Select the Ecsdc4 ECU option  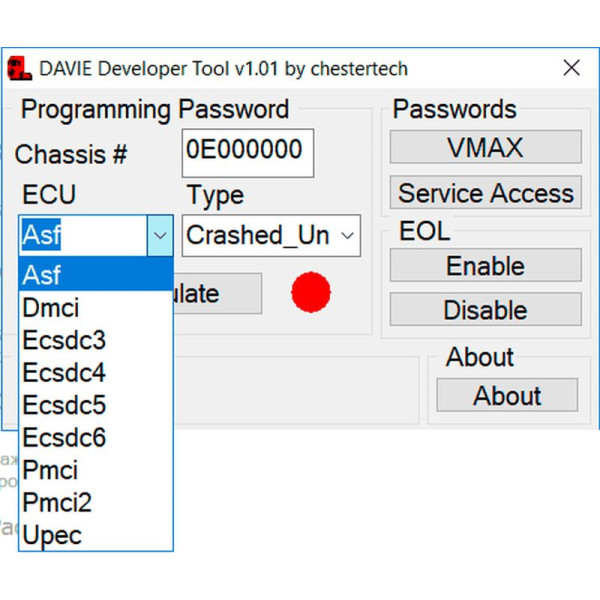[x=95, y=373]
